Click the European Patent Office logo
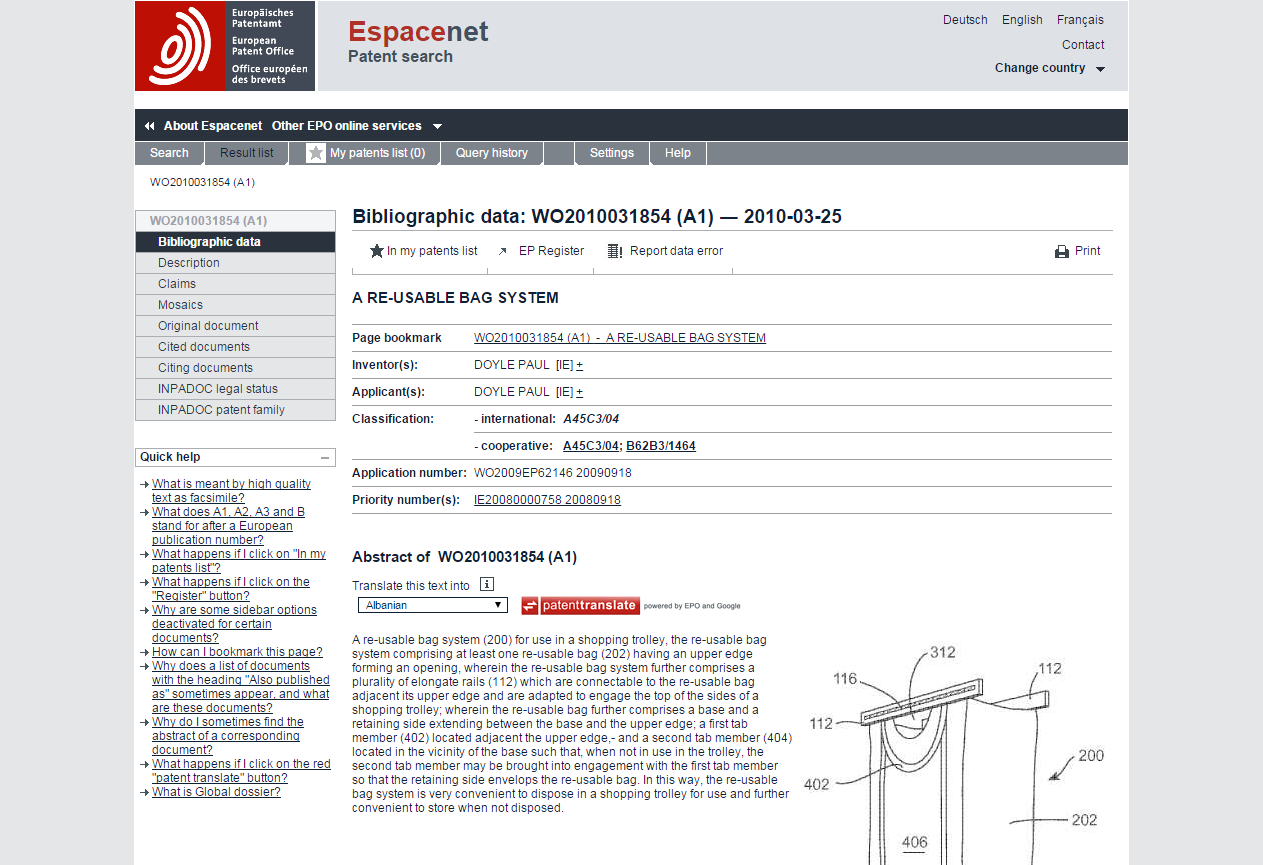Screen dimensions: 1263x865 tap(225, 46)
